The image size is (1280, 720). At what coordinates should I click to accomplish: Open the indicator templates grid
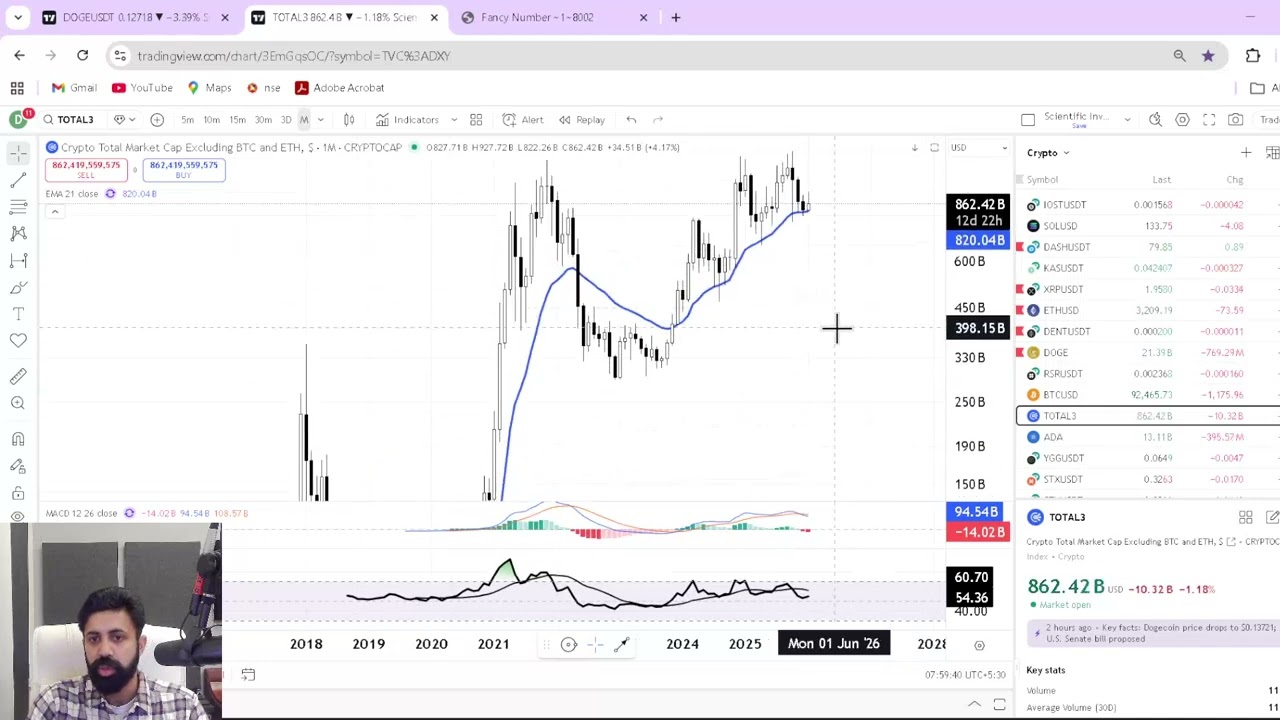tap(476, 120)
